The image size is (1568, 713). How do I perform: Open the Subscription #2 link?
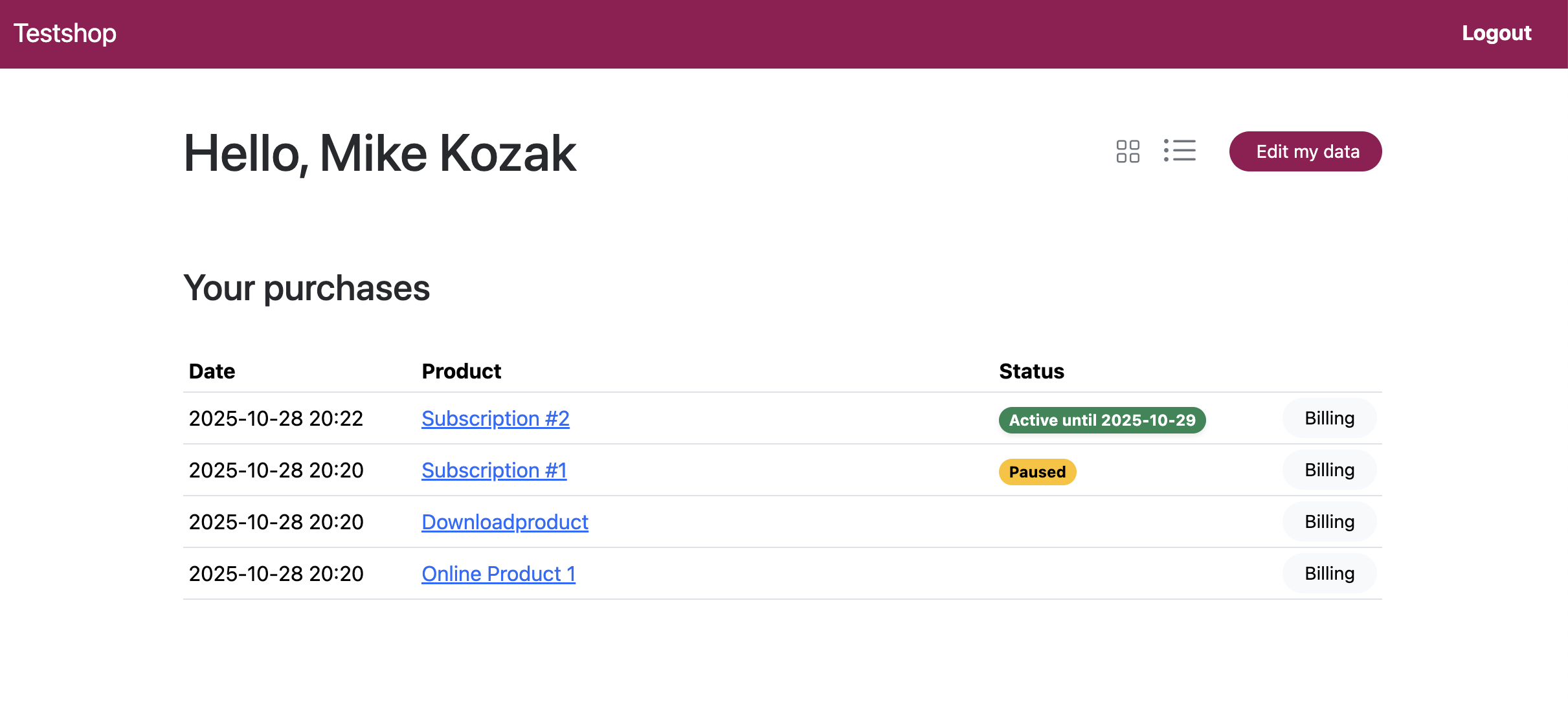tap(495, 419)
